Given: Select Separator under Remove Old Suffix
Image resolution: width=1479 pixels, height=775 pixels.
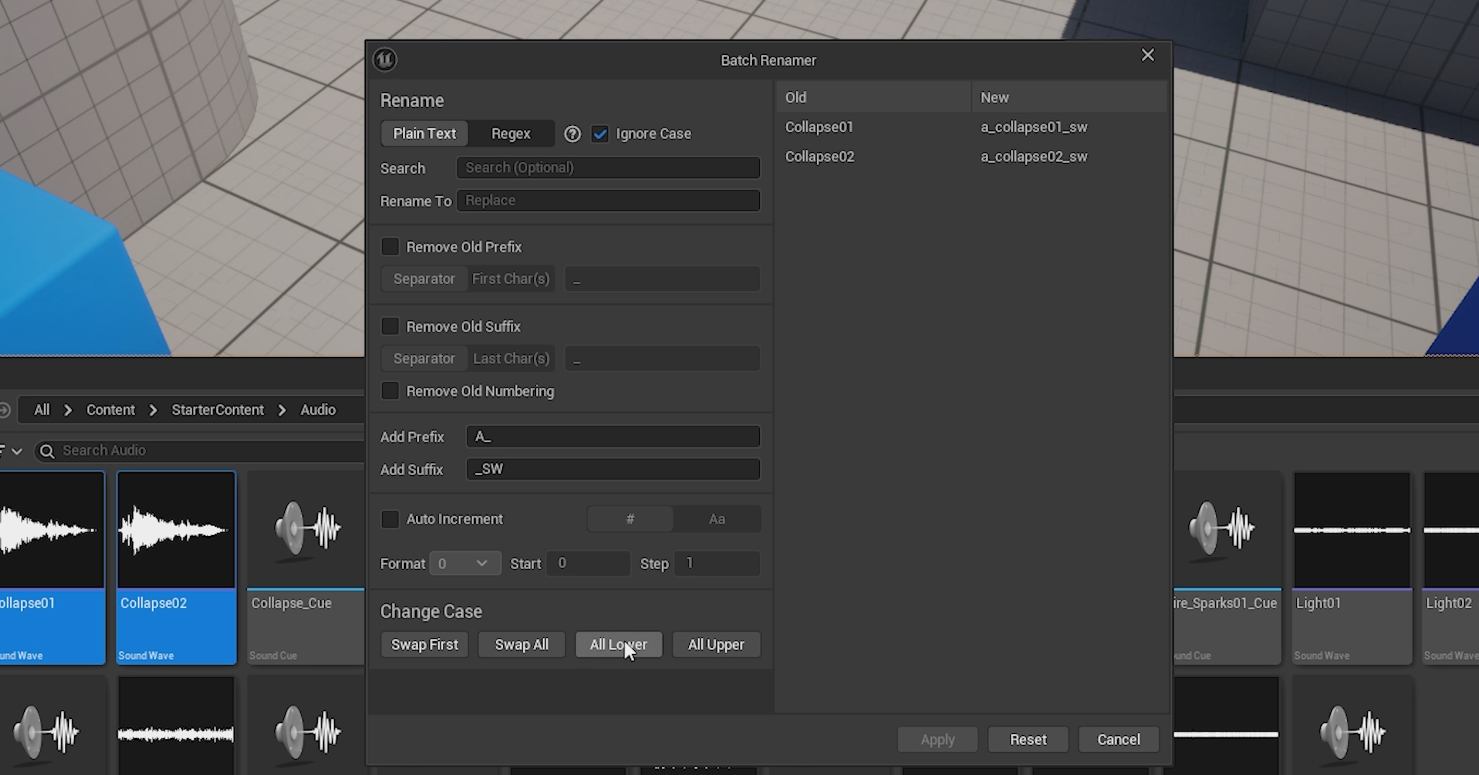Looking at the screenshot, I should click(424, 359).
